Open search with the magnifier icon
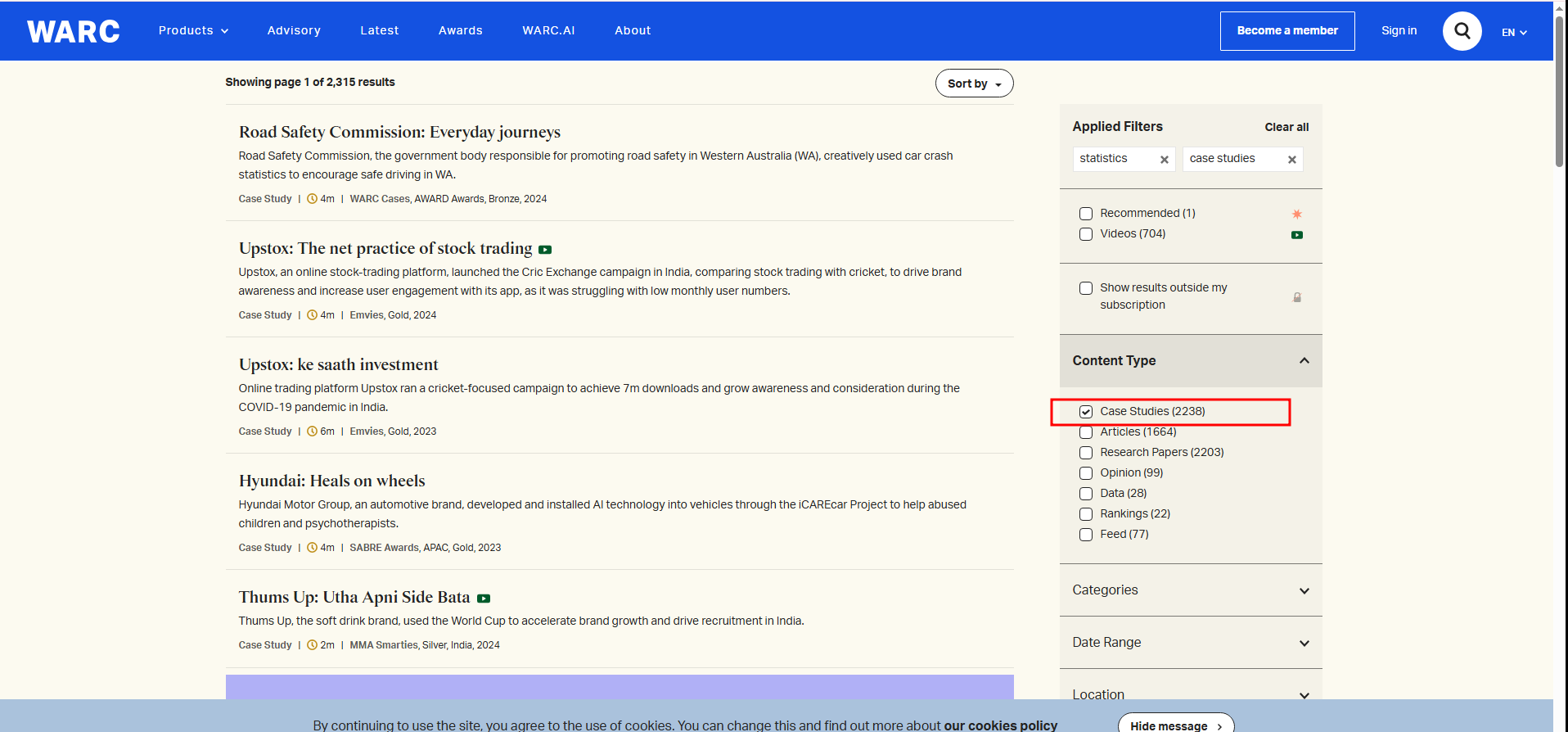The width and height of the screenshot is (1568, 732). pos(1462,31)
